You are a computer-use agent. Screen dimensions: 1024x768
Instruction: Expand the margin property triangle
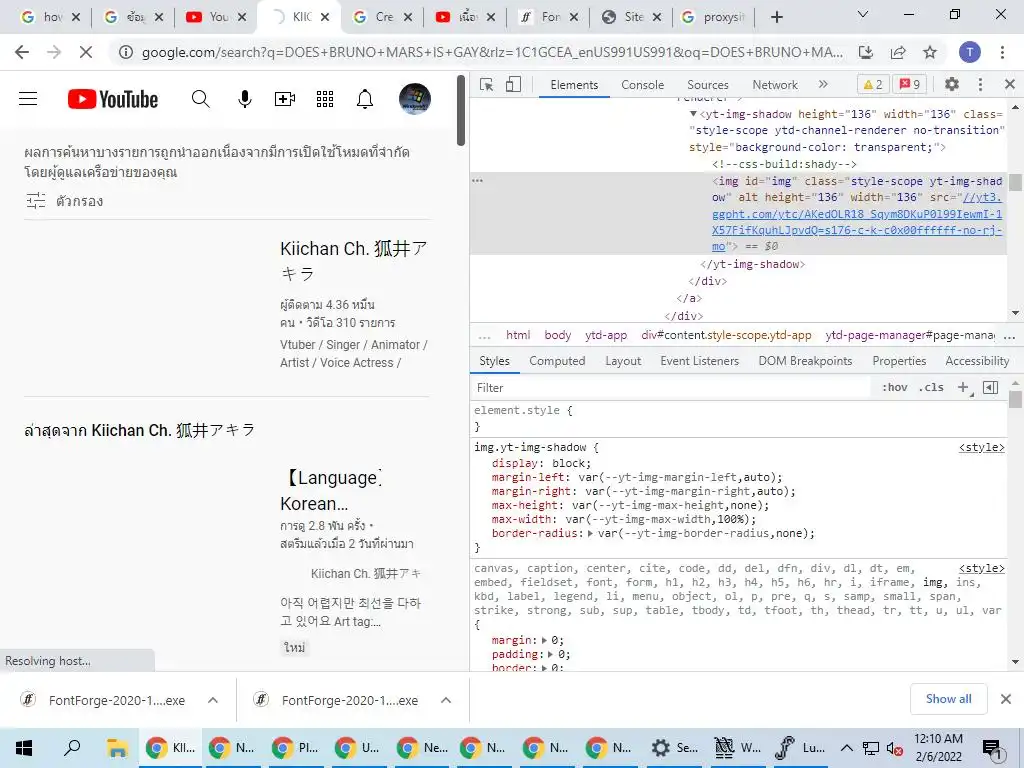coord(545,641)
